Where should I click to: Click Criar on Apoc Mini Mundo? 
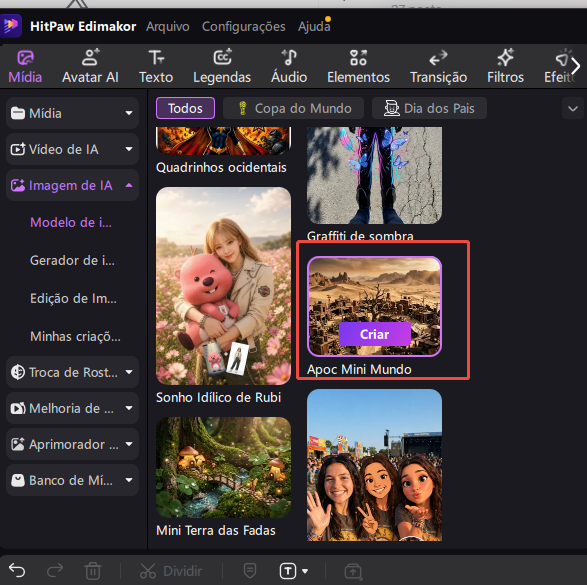tap(375, 334)
